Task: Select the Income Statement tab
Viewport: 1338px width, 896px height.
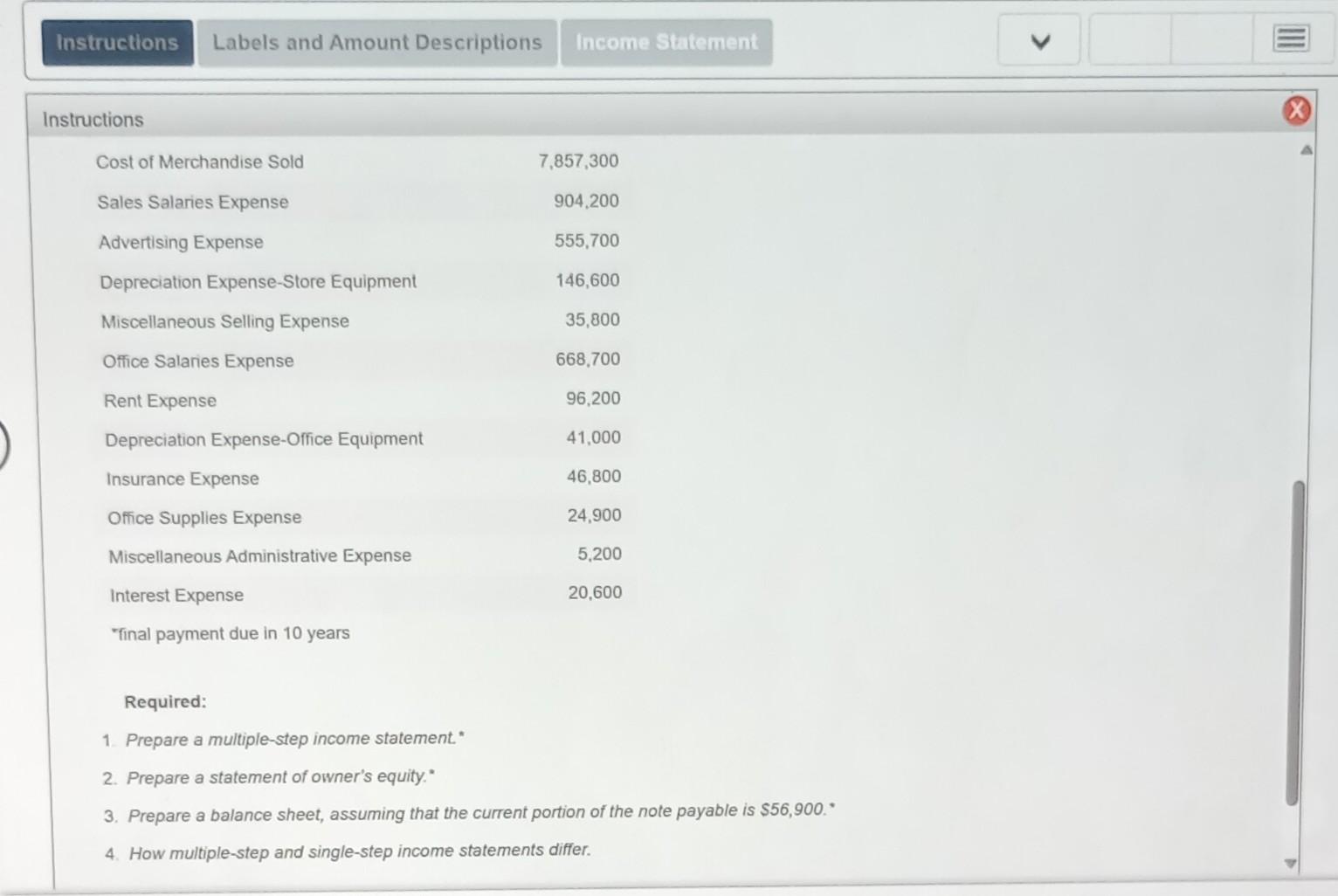Action: click(x=666, y=41)
